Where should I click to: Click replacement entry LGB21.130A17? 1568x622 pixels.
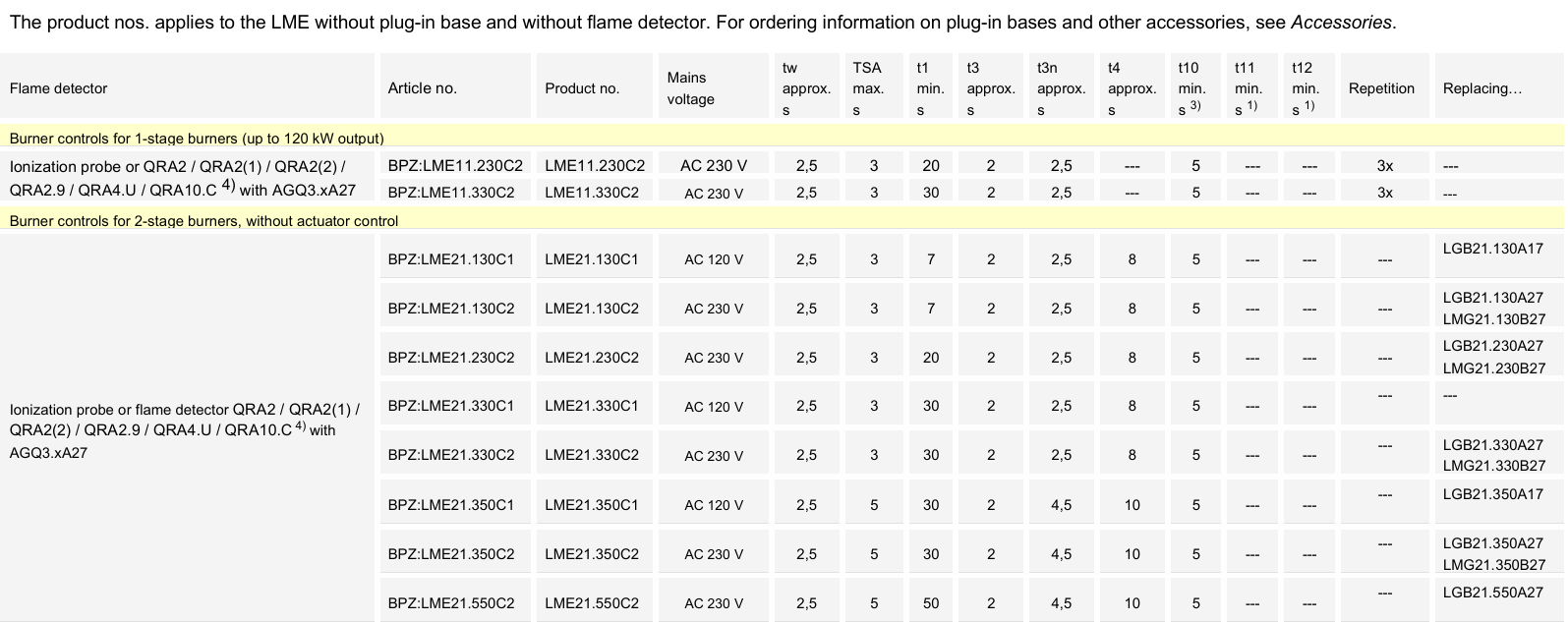coord(1492,249)
